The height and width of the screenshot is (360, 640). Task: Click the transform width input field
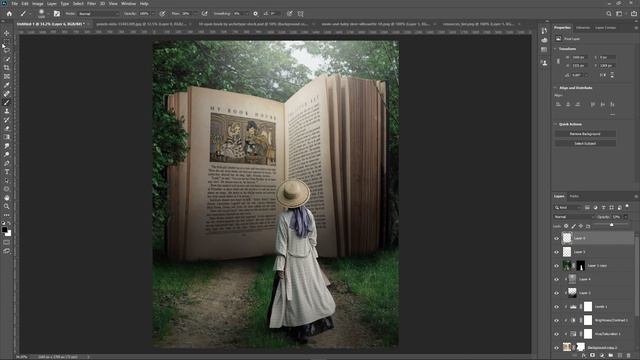[579, 58]
